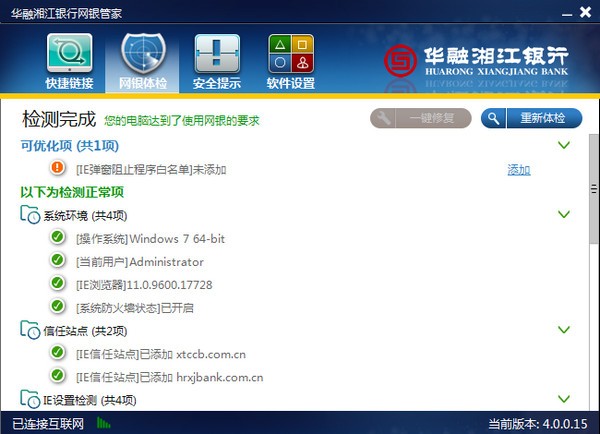Click green check beside IE浏览器 version
This screenshot has height=434, width=600.
coord(57,283)
